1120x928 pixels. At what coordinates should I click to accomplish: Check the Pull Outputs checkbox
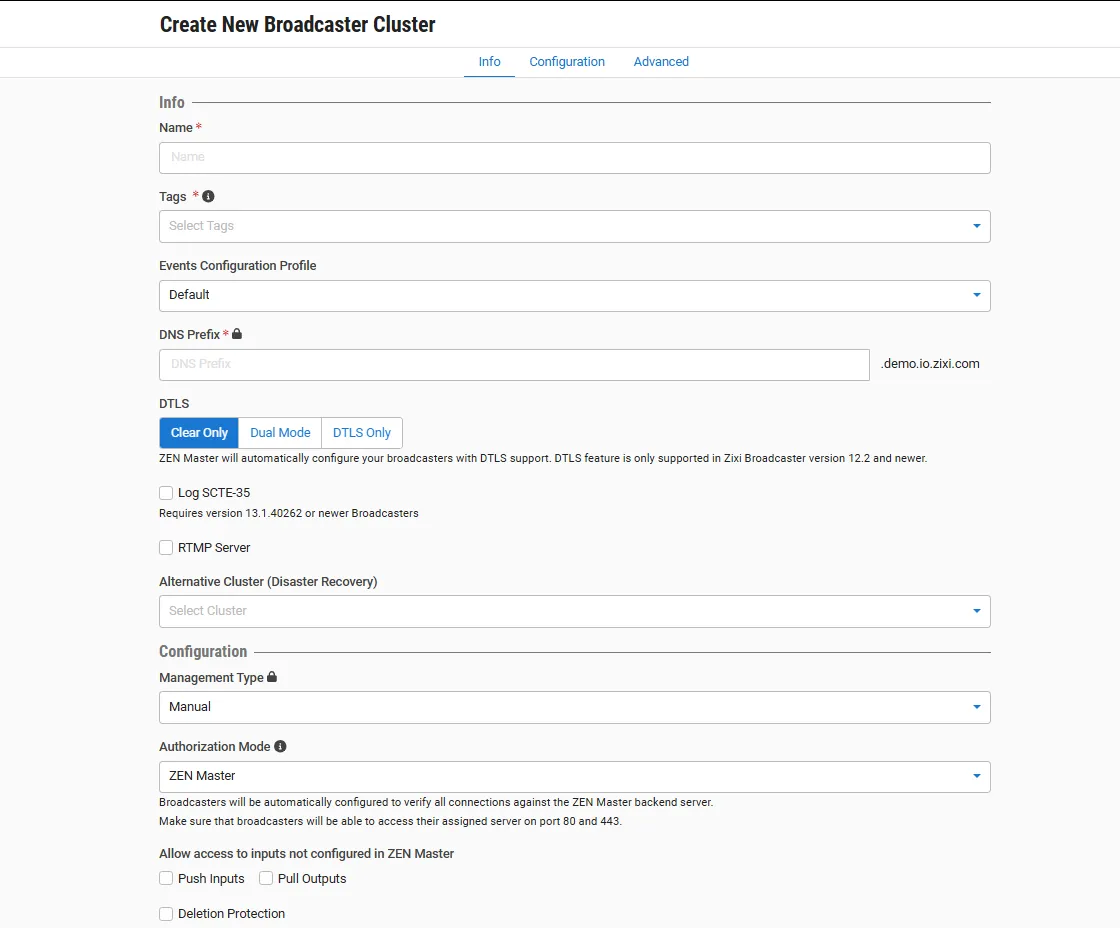pos(266,878)
